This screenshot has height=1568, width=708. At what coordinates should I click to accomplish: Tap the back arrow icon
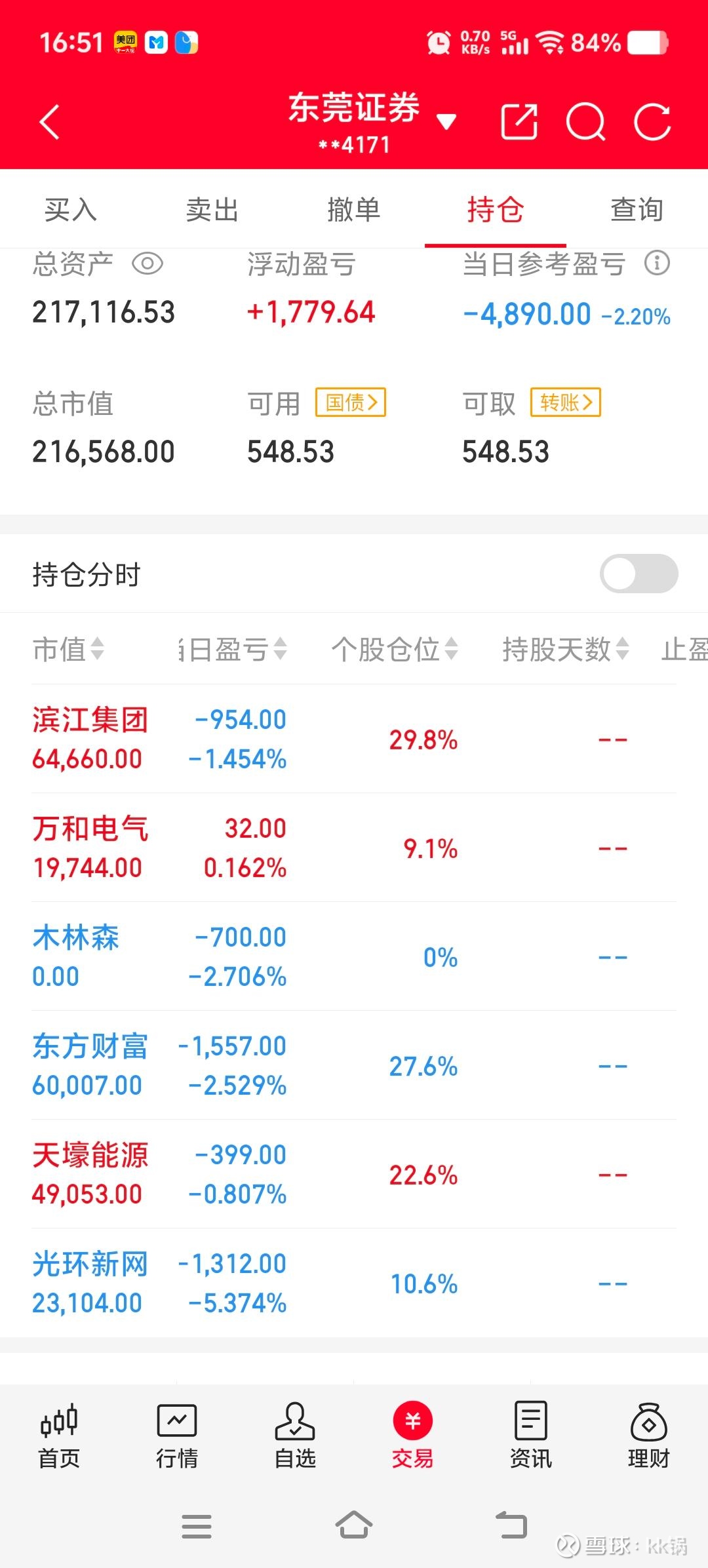coord(50,123)
